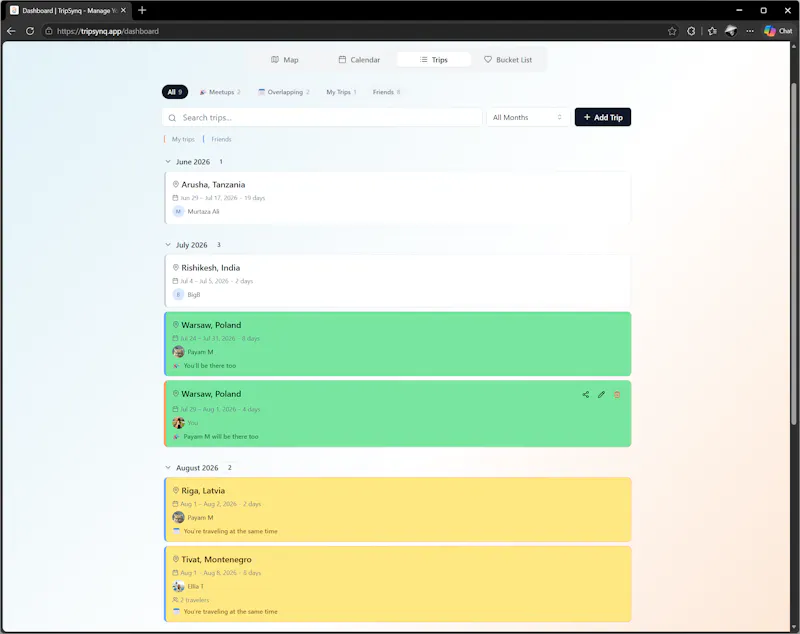
Task: Switch to the Map view tab
Action: click(285, 60)
